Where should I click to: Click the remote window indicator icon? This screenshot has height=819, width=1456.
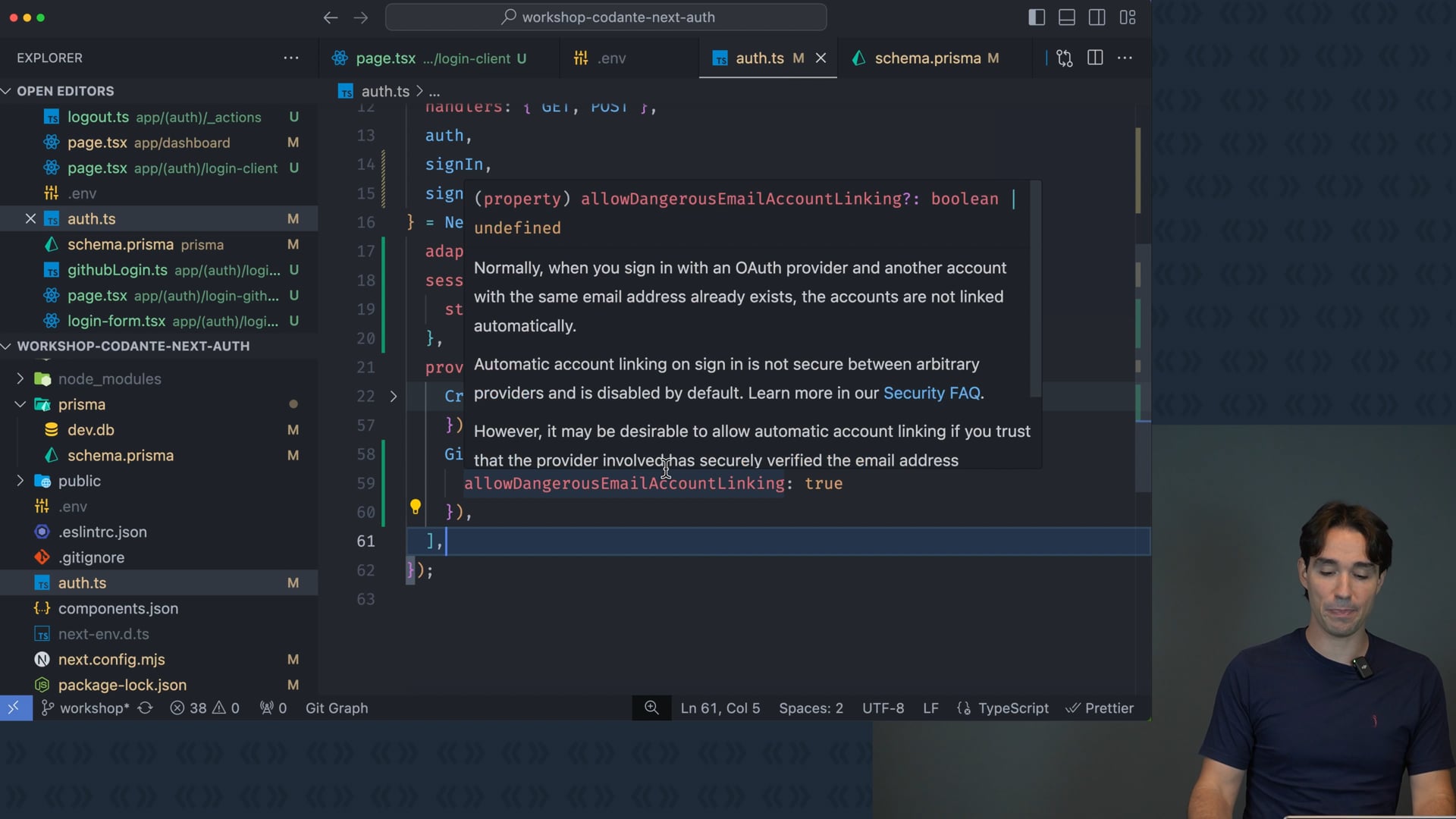pos(14,708)
